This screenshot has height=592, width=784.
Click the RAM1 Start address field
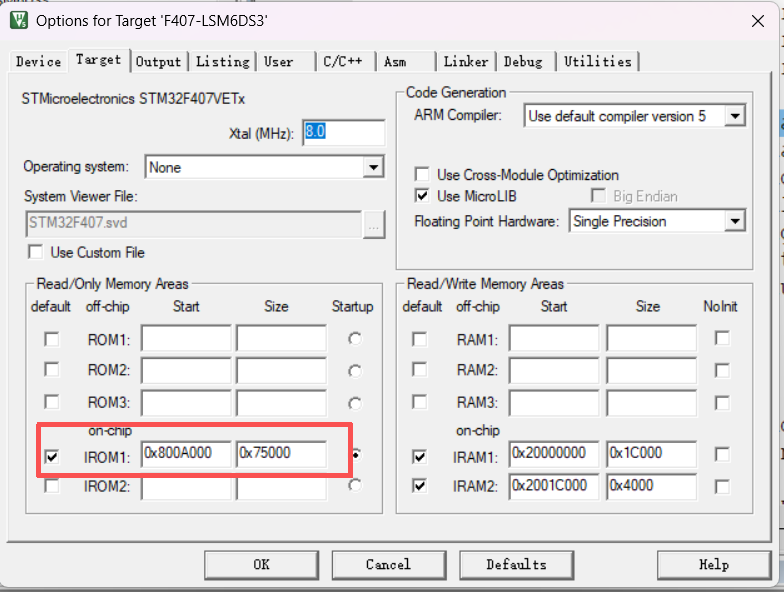[x=554, y=338]
